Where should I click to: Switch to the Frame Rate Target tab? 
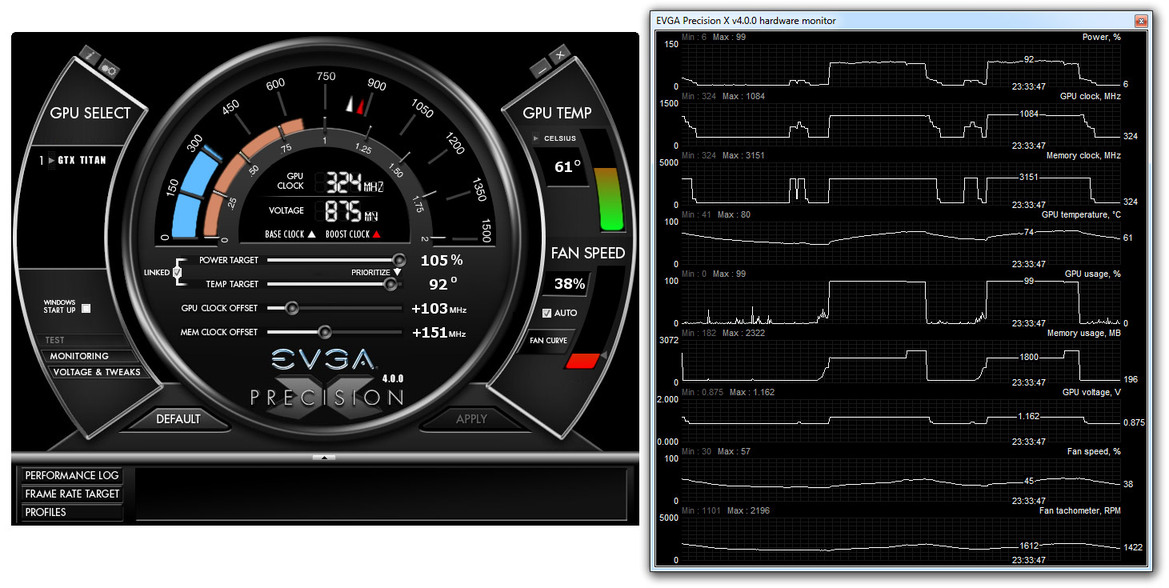[x=72, y=494]
